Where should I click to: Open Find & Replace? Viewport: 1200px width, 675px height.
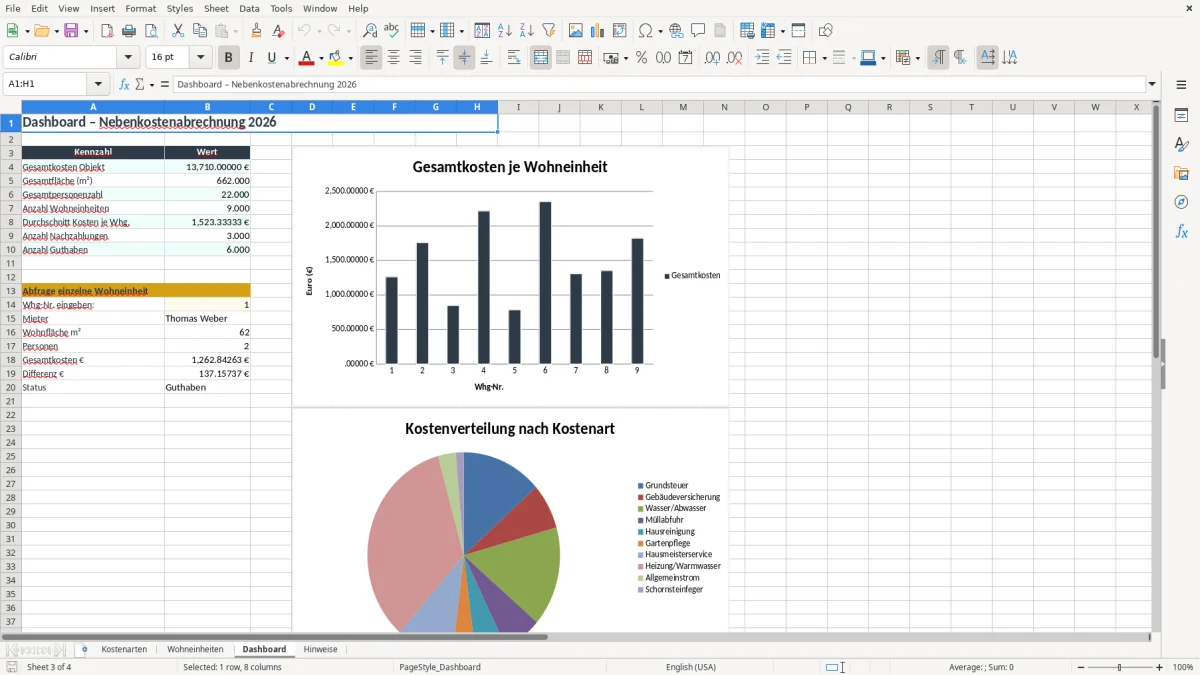coord(370,31)
